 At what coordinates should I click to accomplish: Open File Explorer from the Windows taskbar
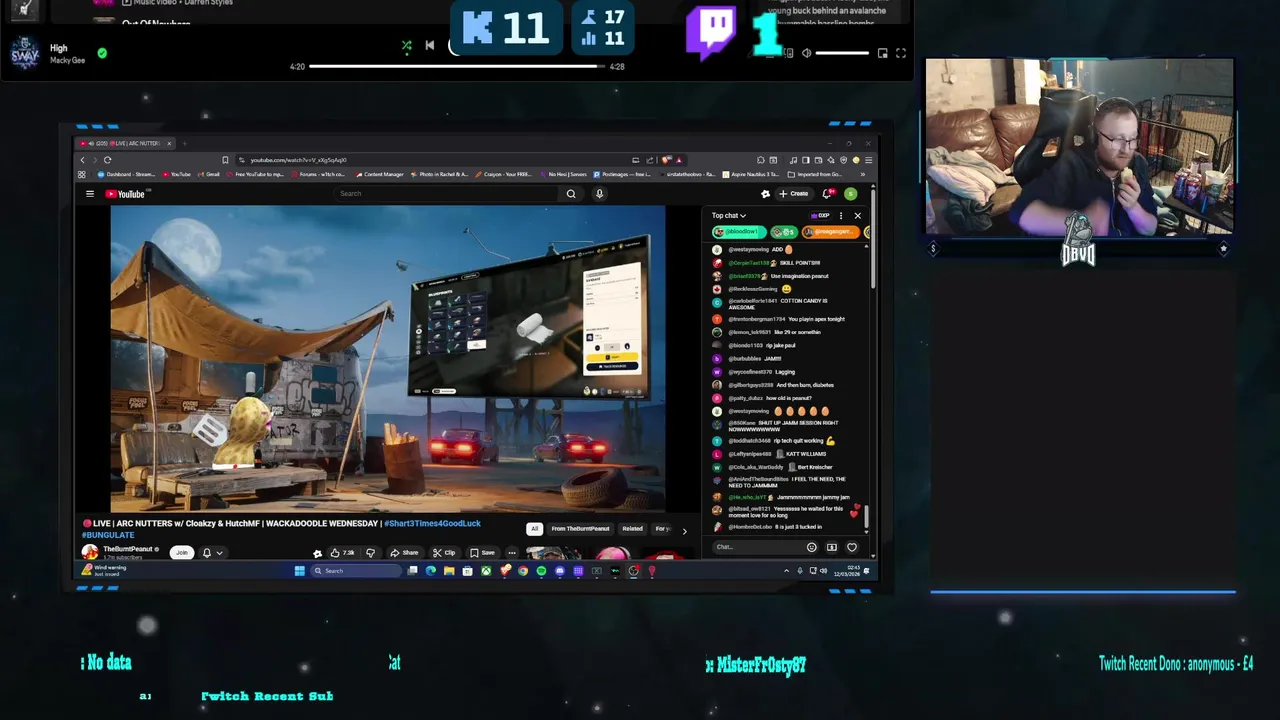tap(449, 571)
